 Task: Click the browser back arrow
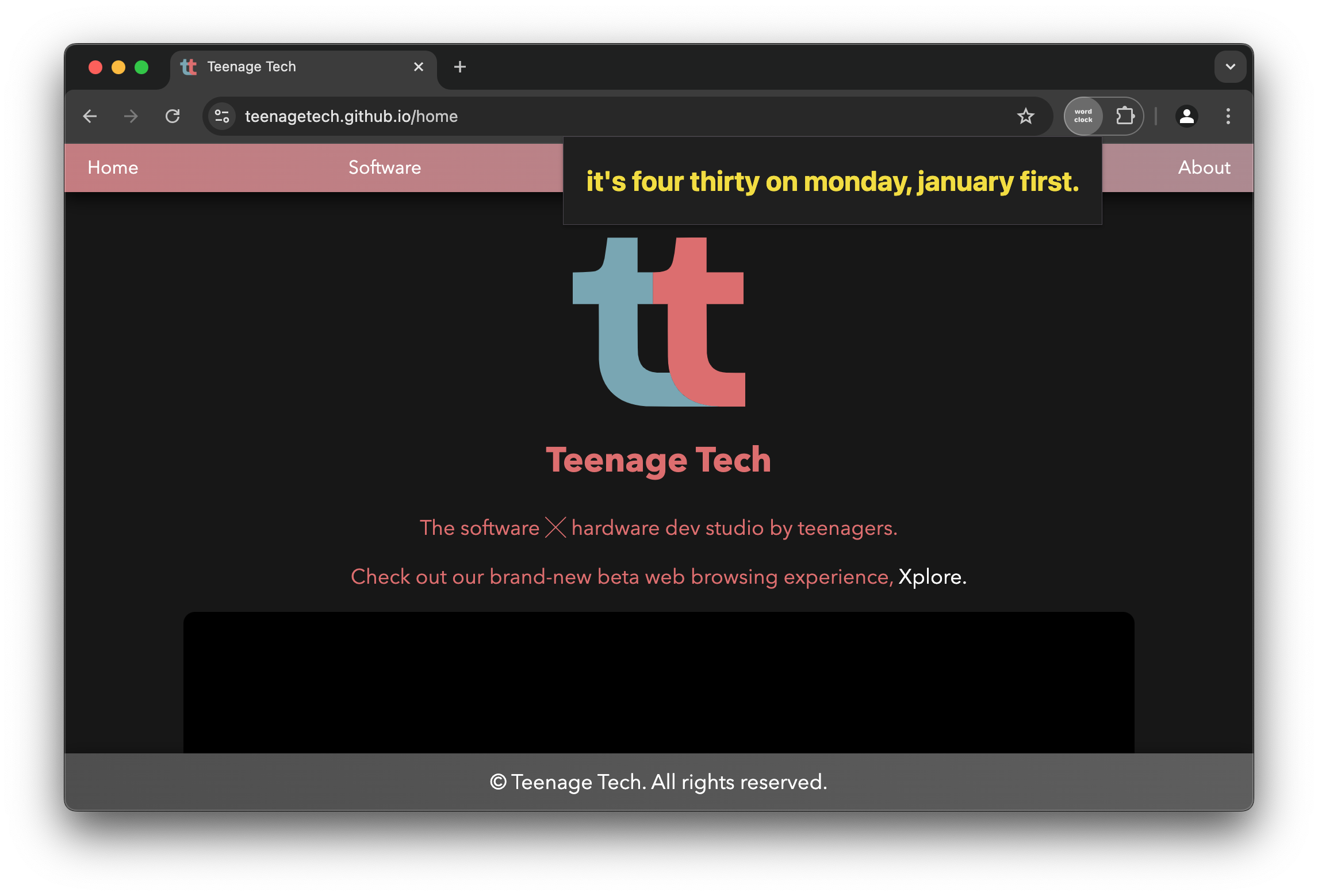90,117
